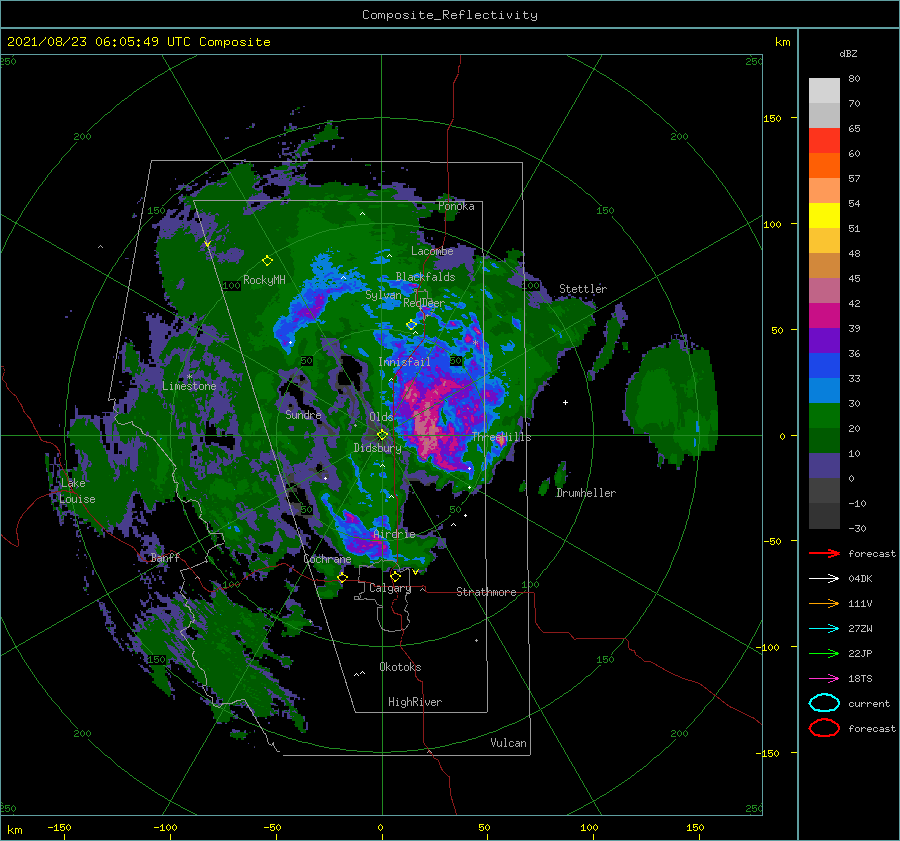Click the Ponoka city label

(456, 206)
